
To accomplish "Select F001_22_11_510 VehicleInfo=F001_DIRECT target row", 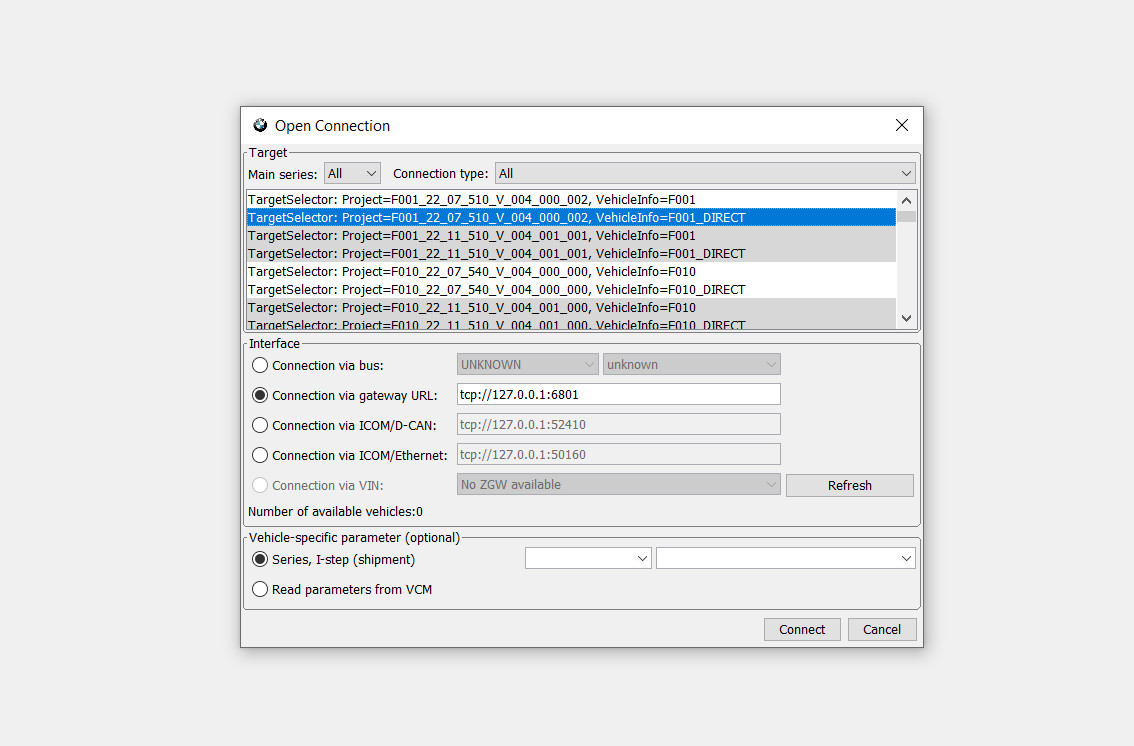I will point(571,254).
